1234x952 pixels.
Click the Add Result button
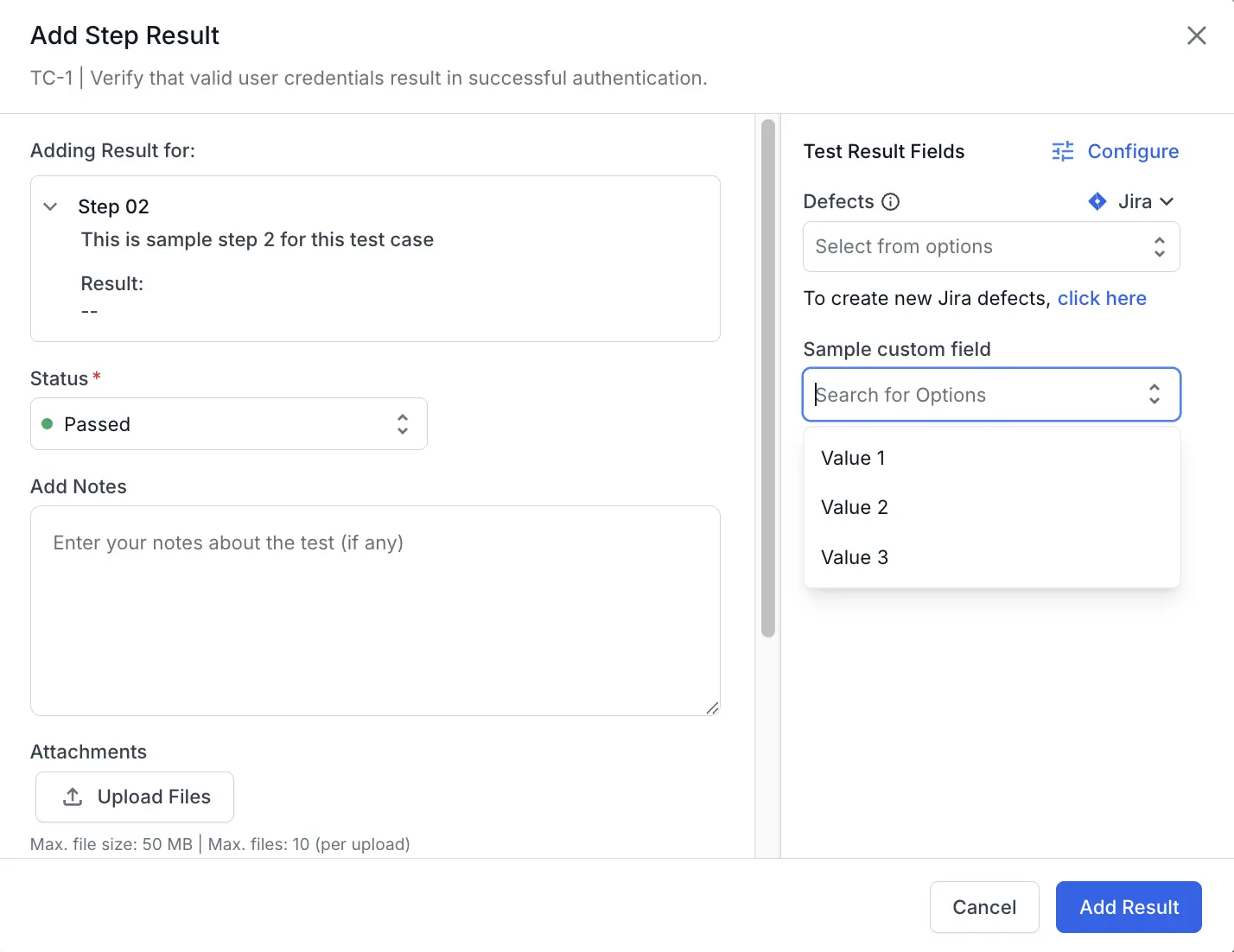coord(1128,907)
